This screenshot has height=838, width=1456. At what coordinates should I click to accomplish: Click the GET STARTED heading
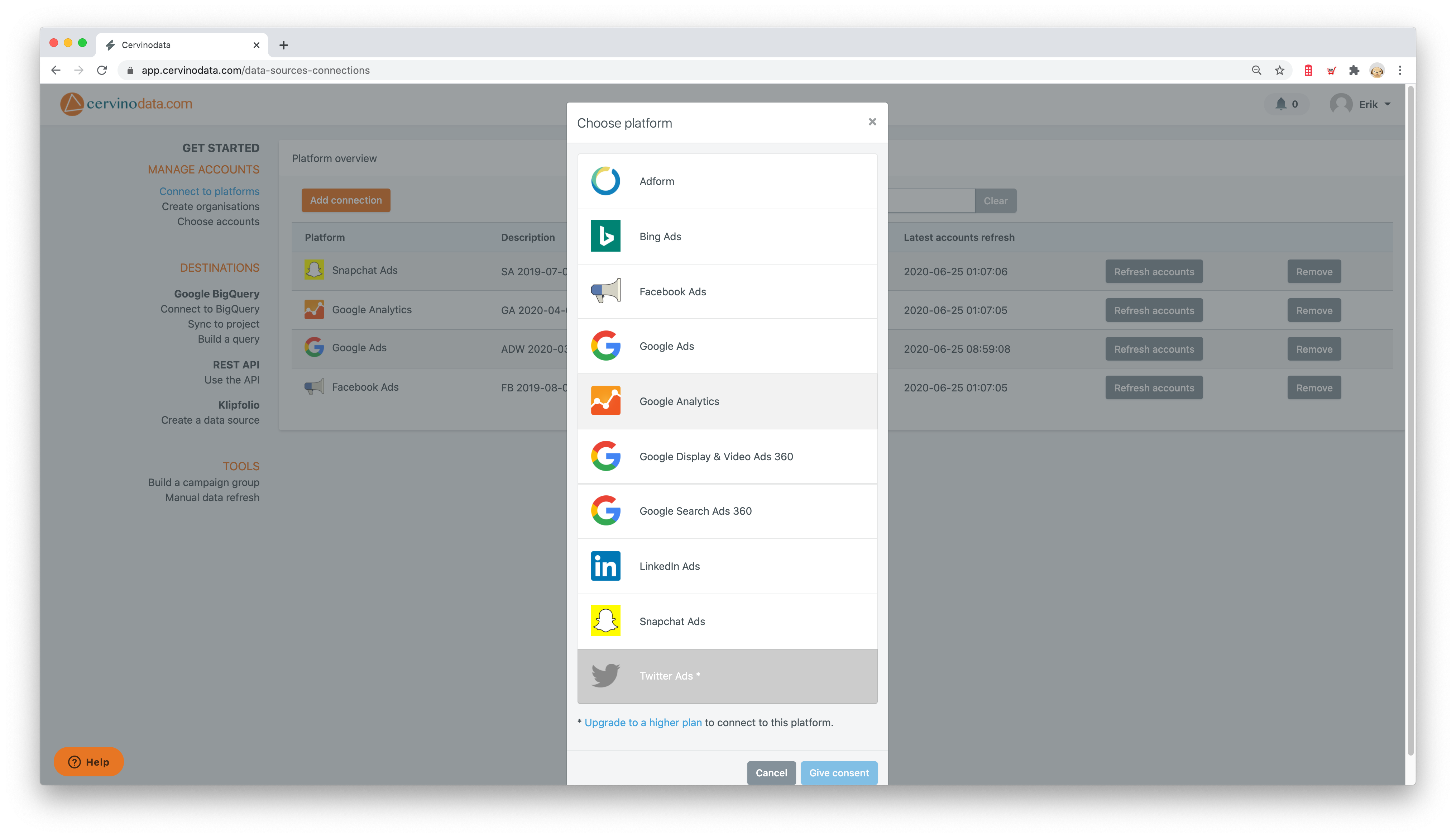click(x=221, y=148)
